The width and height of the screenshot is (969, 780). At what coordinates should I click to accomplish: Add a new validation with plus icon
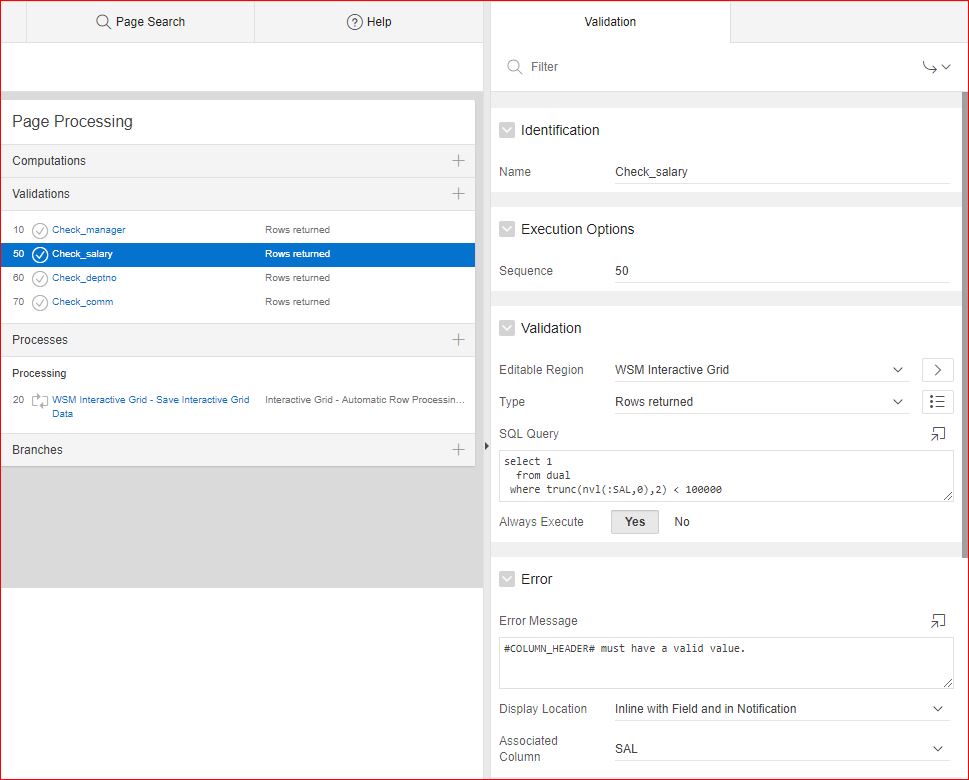pos(458,194)
